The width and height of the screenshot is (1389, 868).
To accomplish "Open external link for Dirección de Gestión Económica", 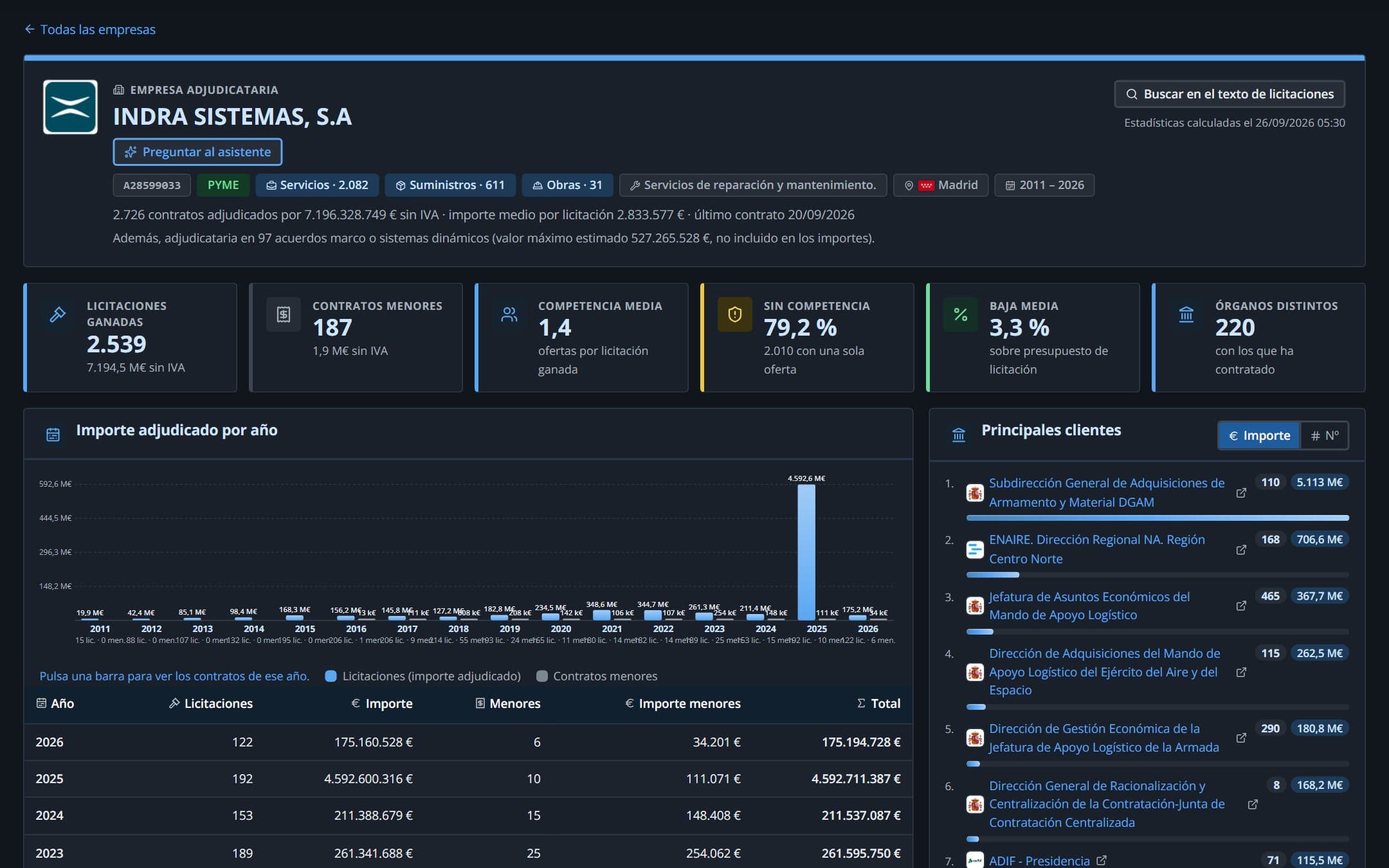I will (x=1241, y=738).
